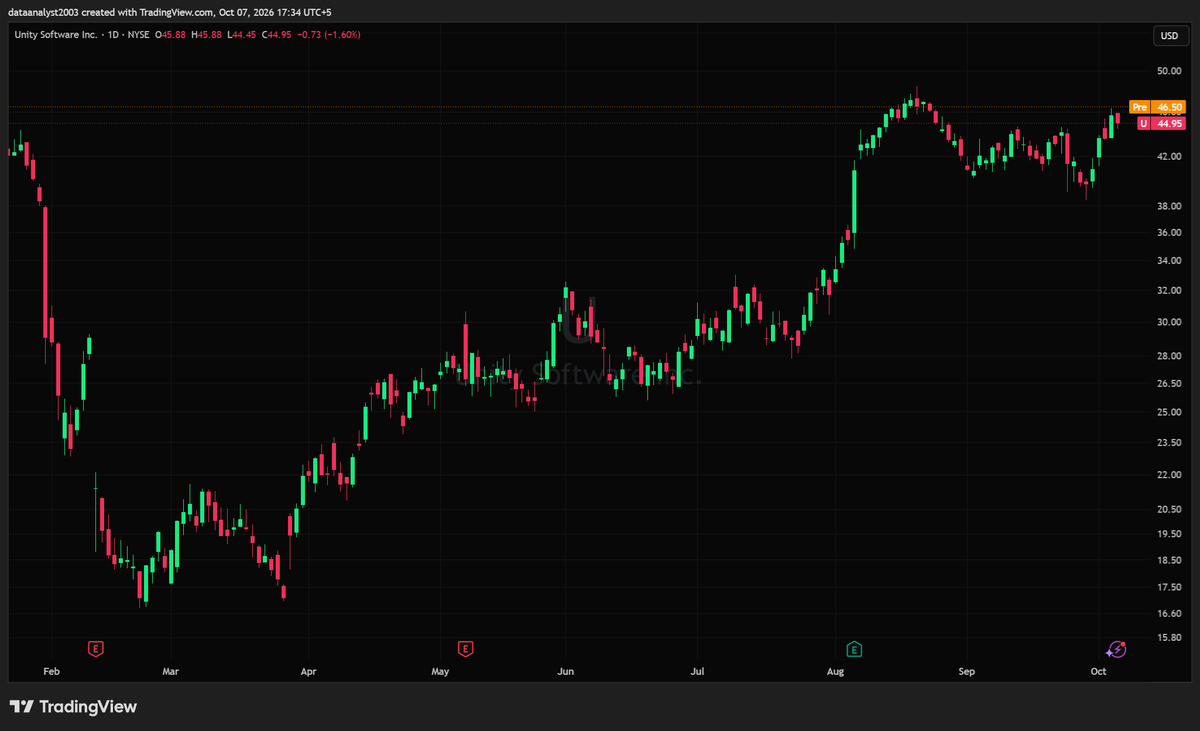Image resolution: width=1200 pixels, height=731 pixels.
Task: Click the 22.00 price axis label
Action: [1169, 475]
